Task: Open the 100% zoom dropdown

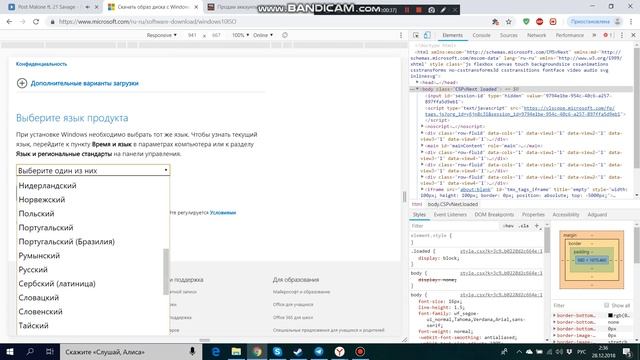Action: (240, 36)
